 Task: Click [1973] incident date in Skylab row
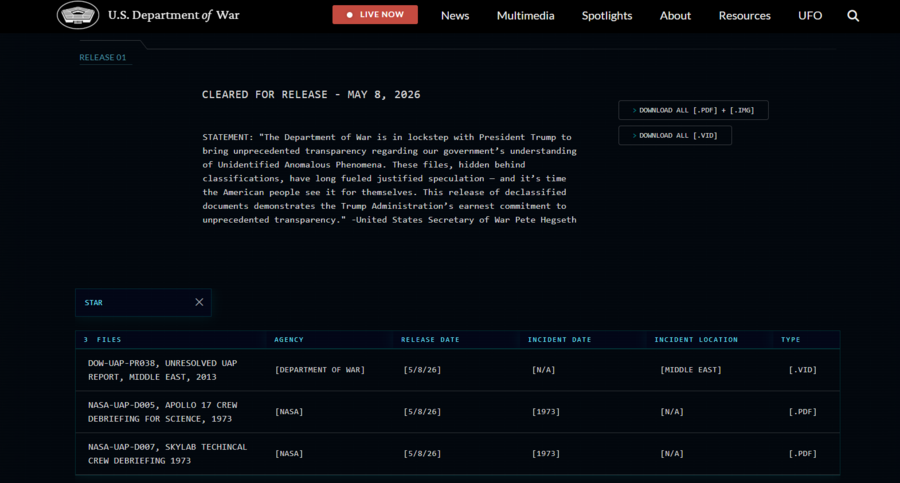coord(545,454)
